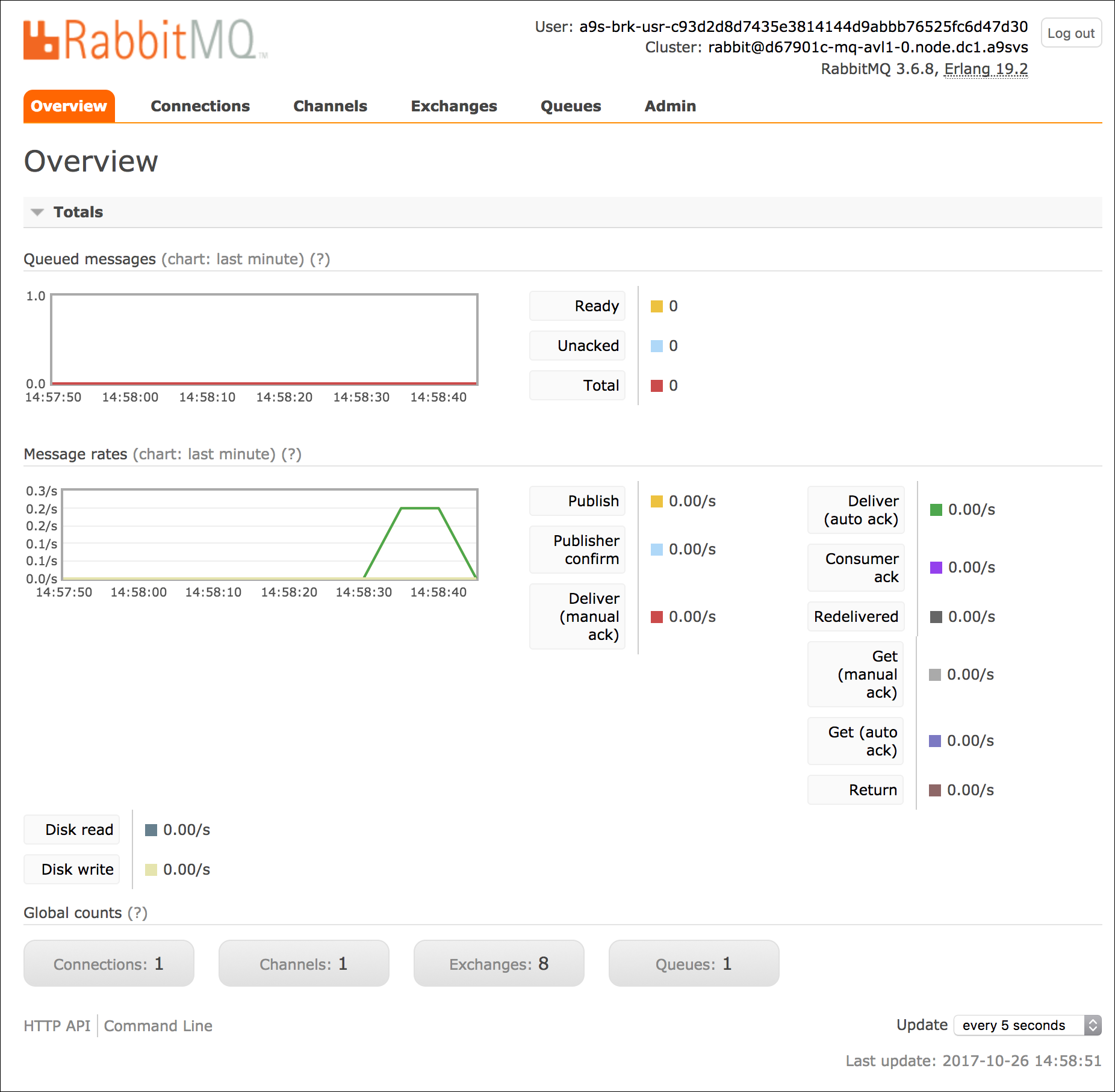Click the Deliver (manual ack) label

[x=577, y=616]
